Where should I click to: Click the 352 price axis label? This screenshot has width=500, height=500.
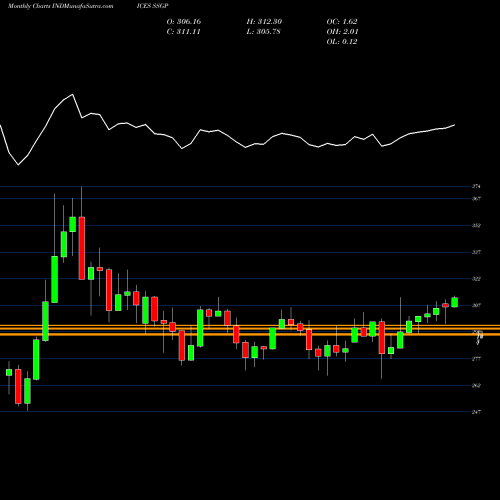click(476, 225)
